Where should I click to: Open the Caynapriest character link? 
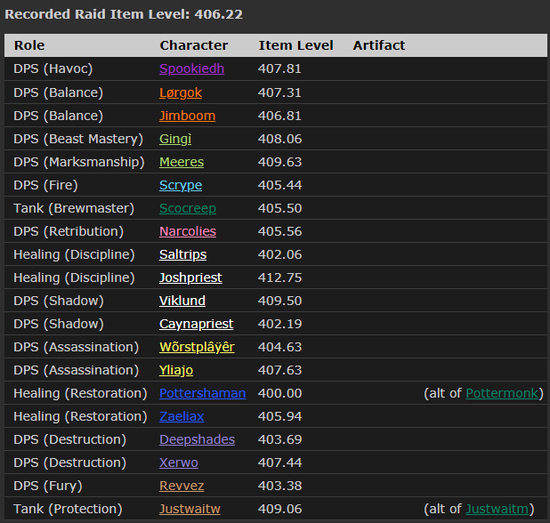[196, 324]
